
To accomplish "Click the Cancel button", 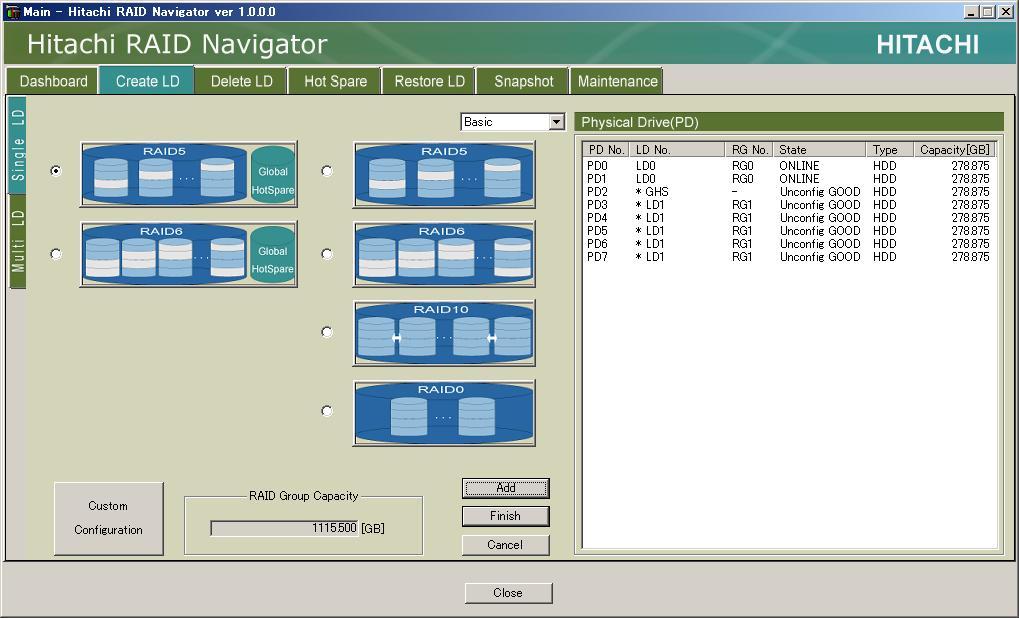I will point(506,545).
